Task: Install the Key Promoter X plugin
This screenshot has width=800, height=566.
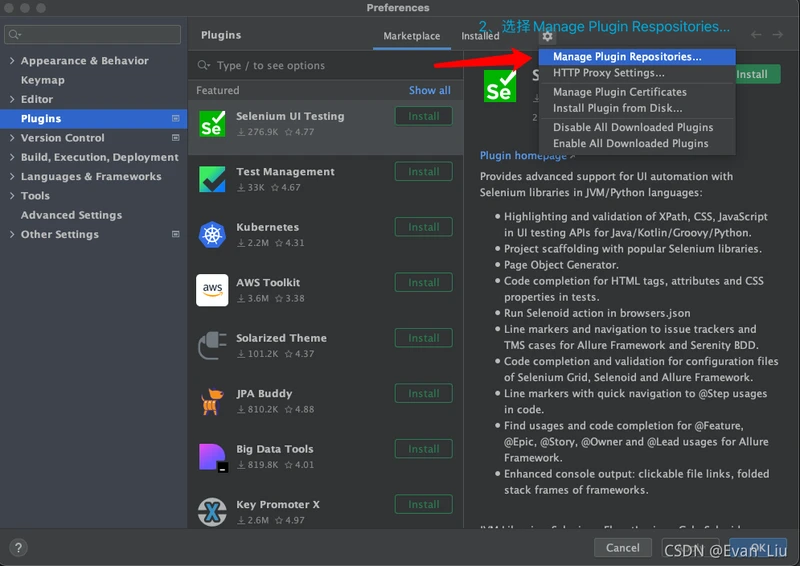Action: click(x=423, y=504)
